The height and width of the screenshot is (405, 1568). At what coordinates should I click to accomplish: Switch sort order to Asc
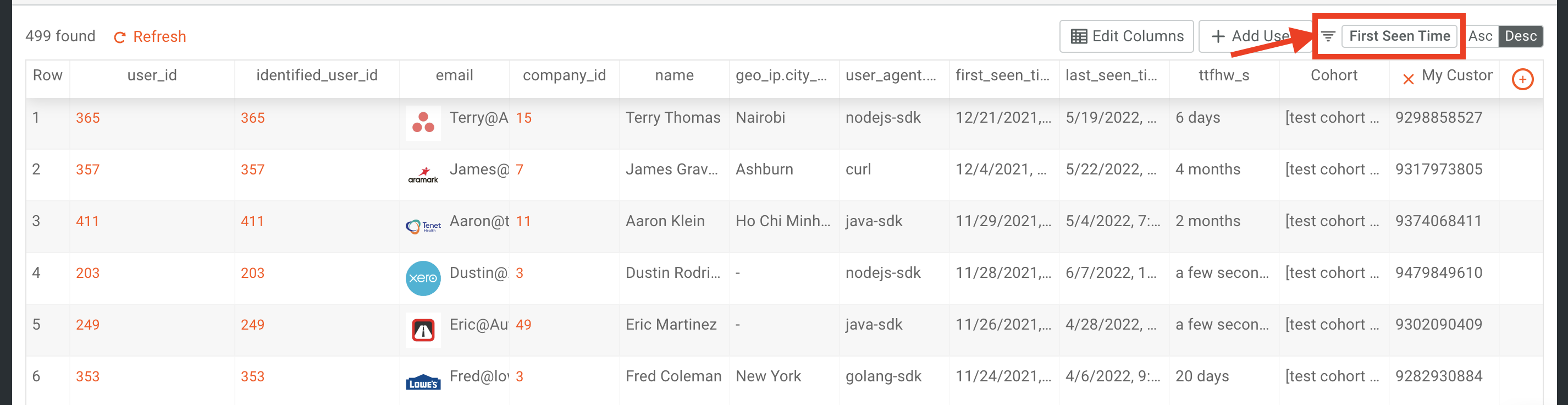point(1479,36)
